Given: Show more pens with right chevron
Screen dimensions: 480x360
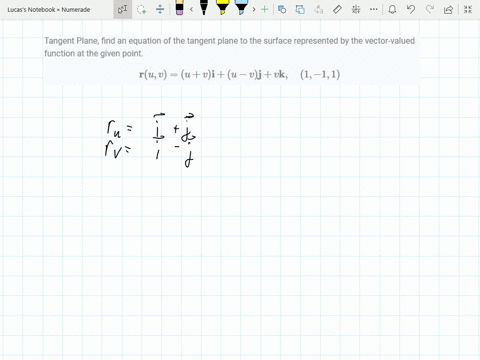Looking at the screenshot, I should 254,9.
